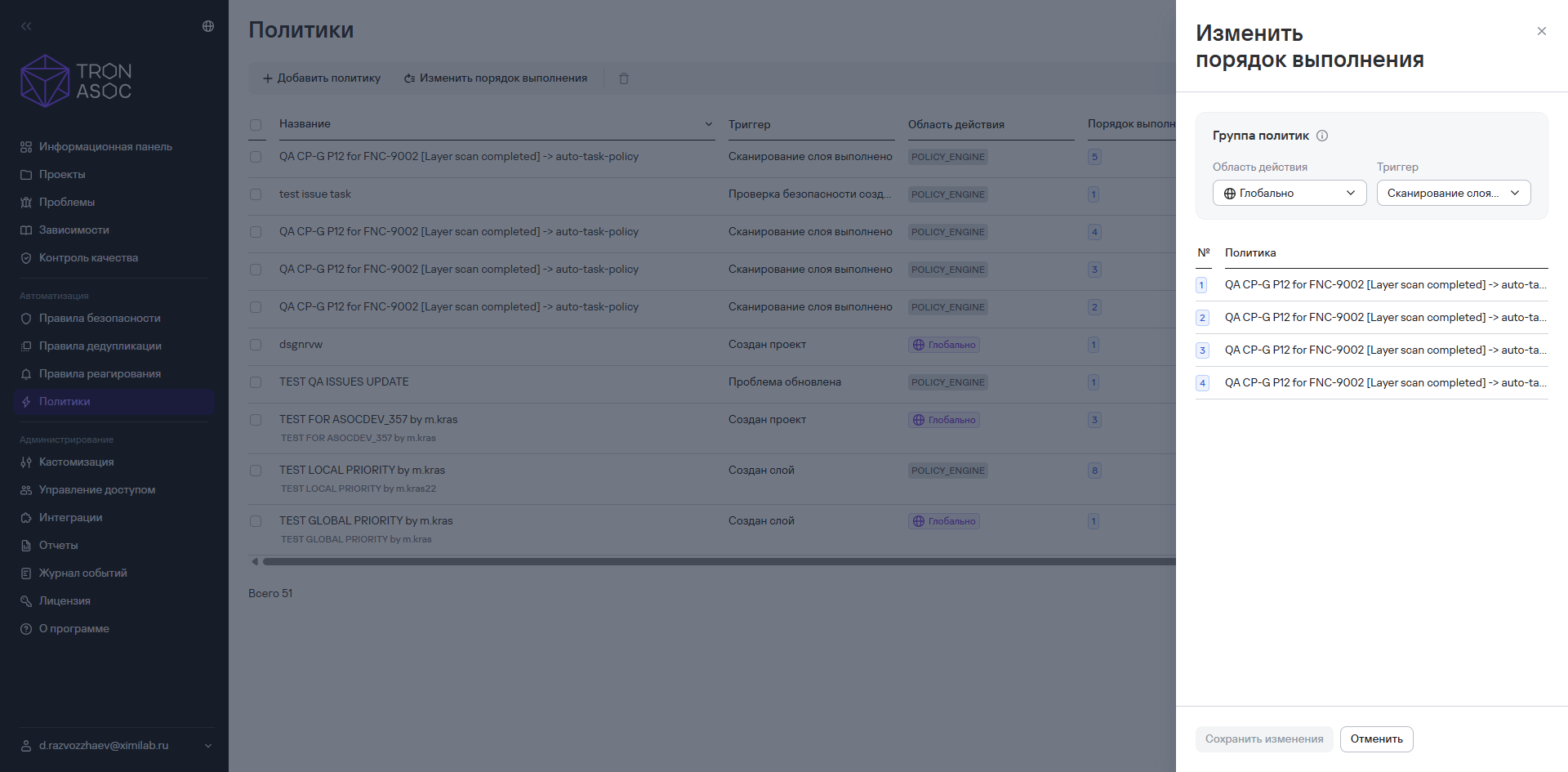Expand user menu d.razvozzhaev@ximilab.ru
The width and height of the screenshot is (1568, 772).
116,746
